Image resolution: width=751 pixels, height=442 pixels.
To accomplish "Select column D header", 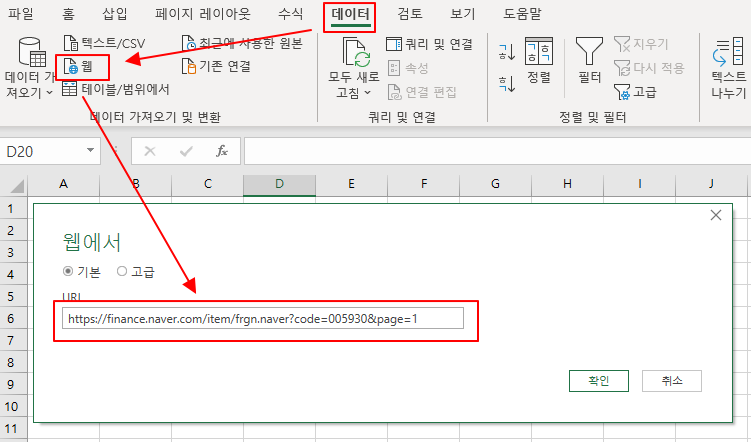I will coord(279,184).
